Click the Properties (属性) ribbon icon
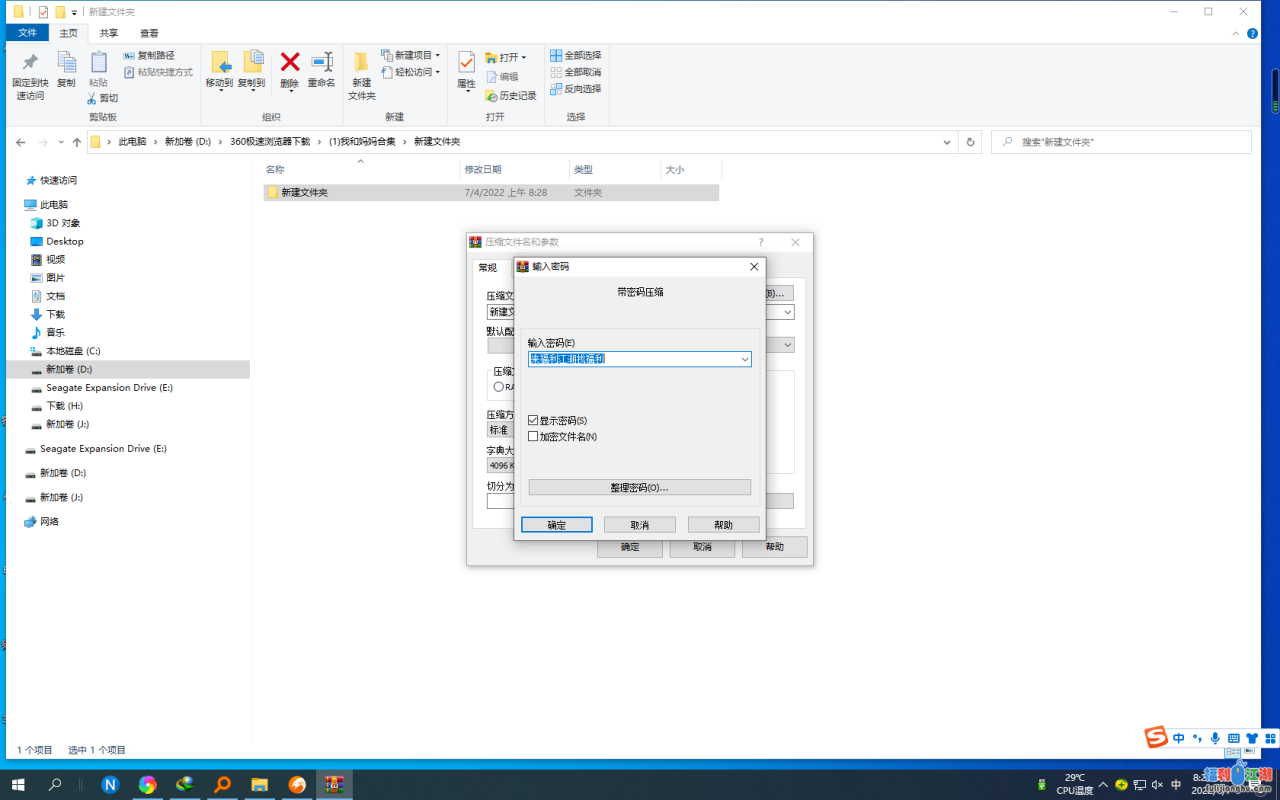This screenshot has height=800, width=1280. click(466, 65)
